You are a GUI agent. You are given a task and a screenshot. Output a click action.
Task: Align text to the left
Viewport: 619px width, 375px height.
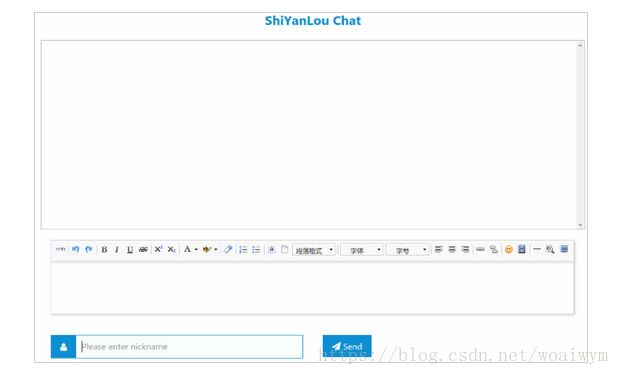(x=439, y=249)
